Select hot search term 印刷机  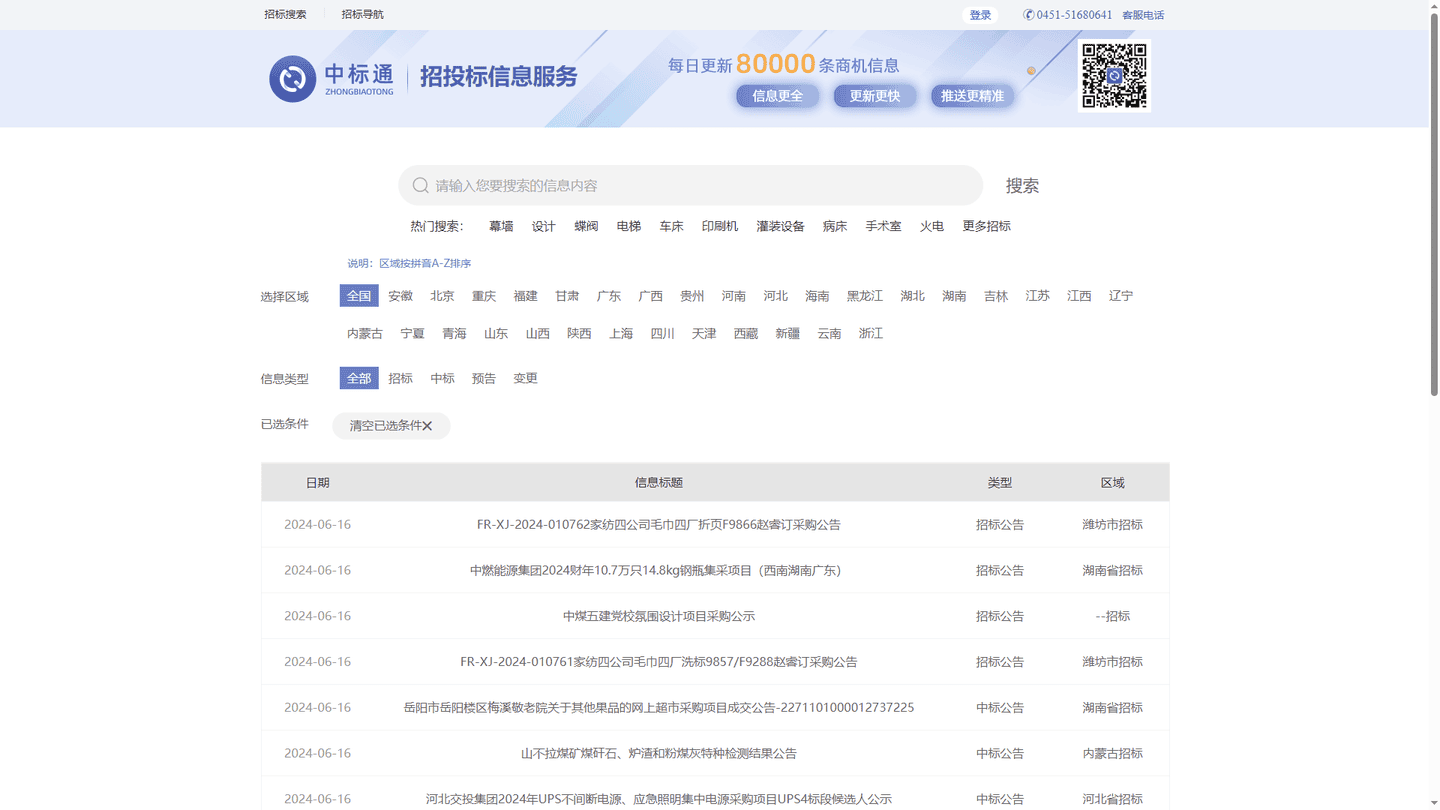720,226
